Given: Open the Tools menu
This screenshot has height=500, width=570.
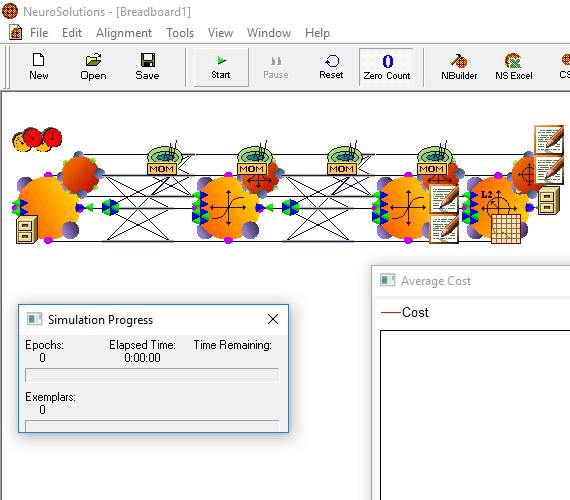Looking at the screenshot, I should point(180,33).
